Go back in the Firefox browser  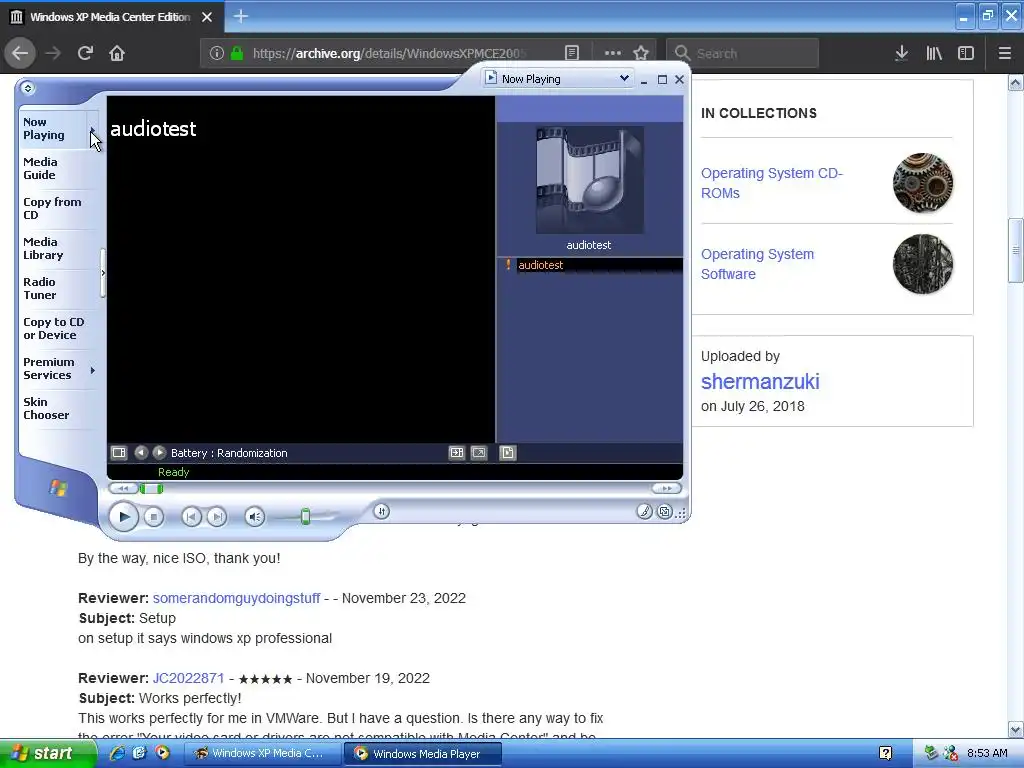pyautogui.click(x=20, y=53)
